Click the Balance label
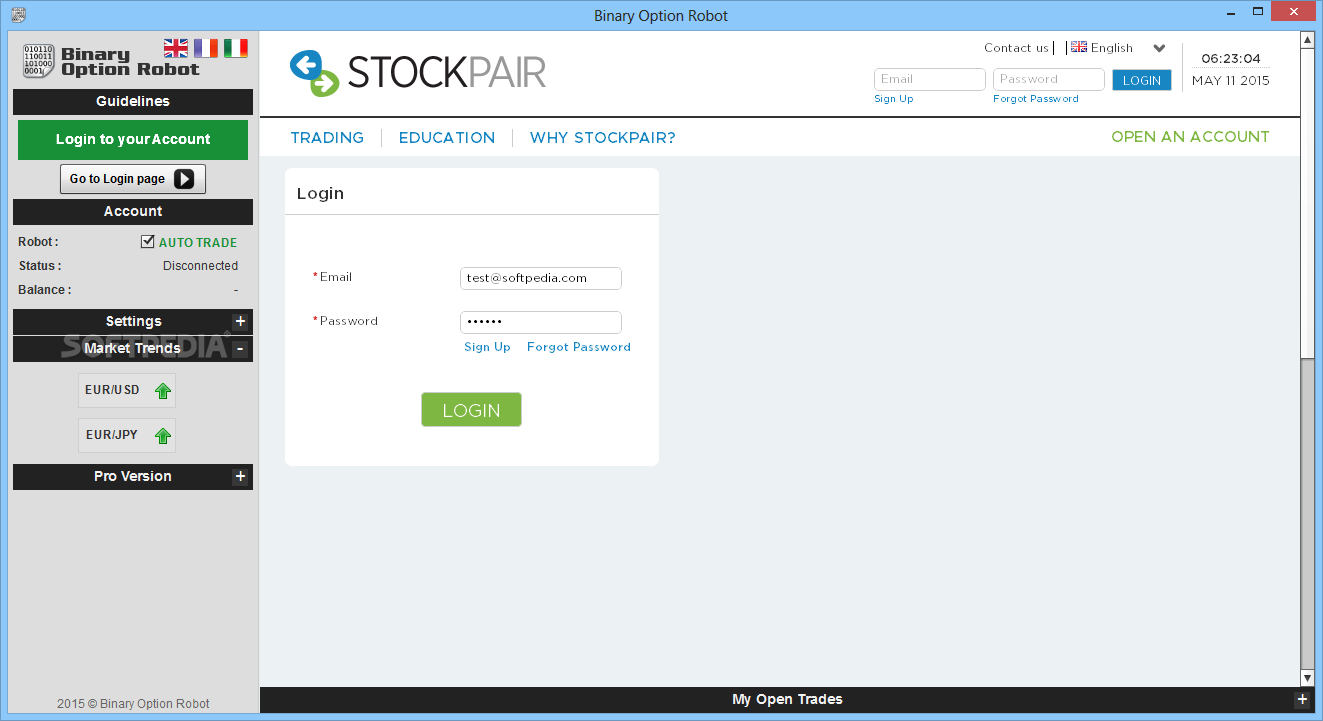The image size is (1323, 721). [45, 290]
